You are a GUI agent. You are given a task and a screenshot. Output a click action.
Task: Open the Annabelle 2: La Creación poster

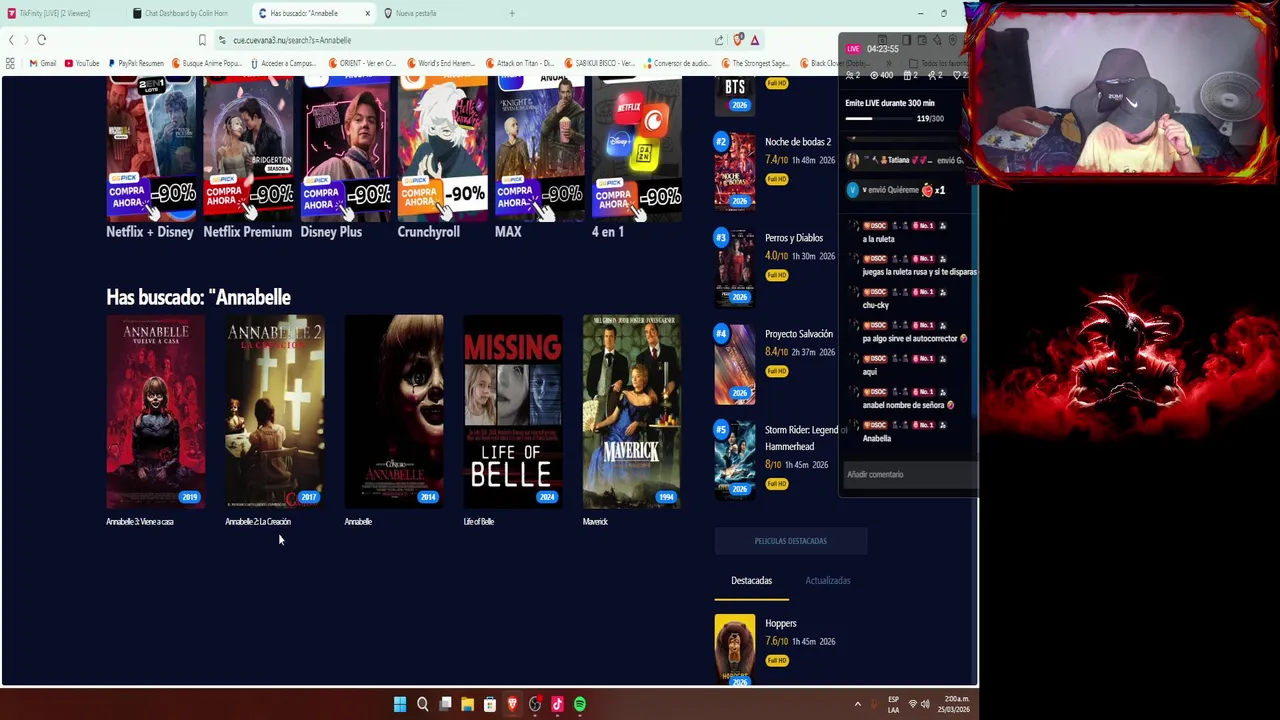click(274, 412)
